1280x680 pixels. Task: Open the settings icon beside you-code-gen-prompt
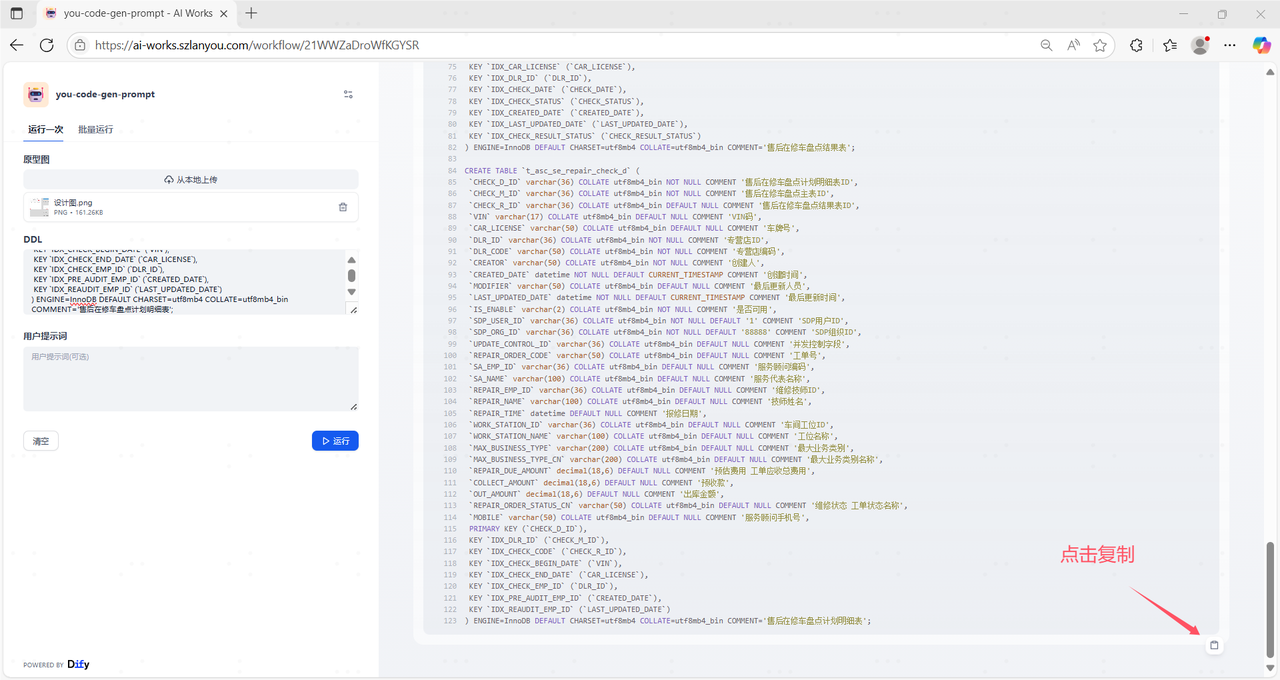pyautogui.click(x=348, y=94)
